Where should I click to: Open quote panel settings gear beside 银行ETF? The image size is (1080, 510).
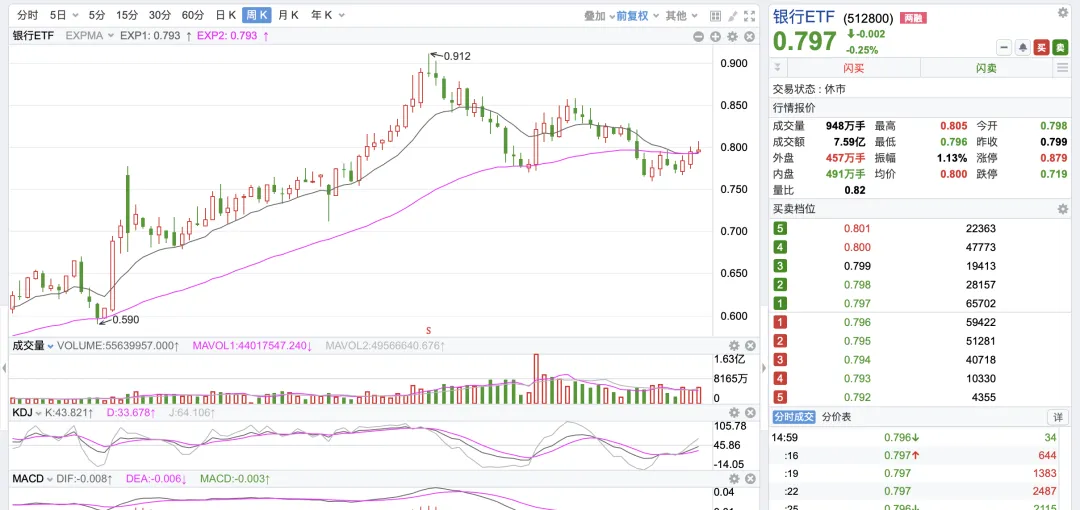[x=1063, y=12]
